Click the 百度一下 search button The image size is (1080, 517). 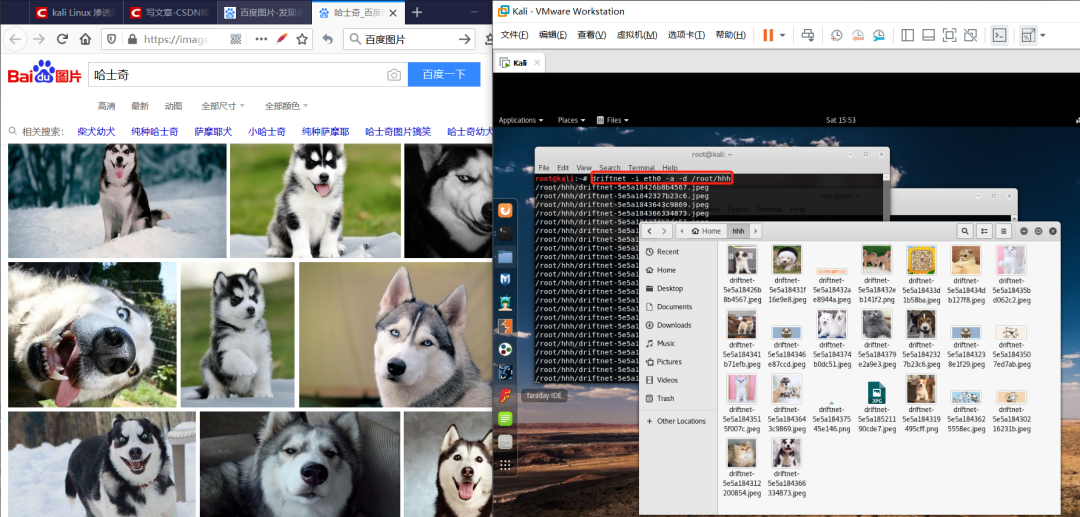(444, 74)
